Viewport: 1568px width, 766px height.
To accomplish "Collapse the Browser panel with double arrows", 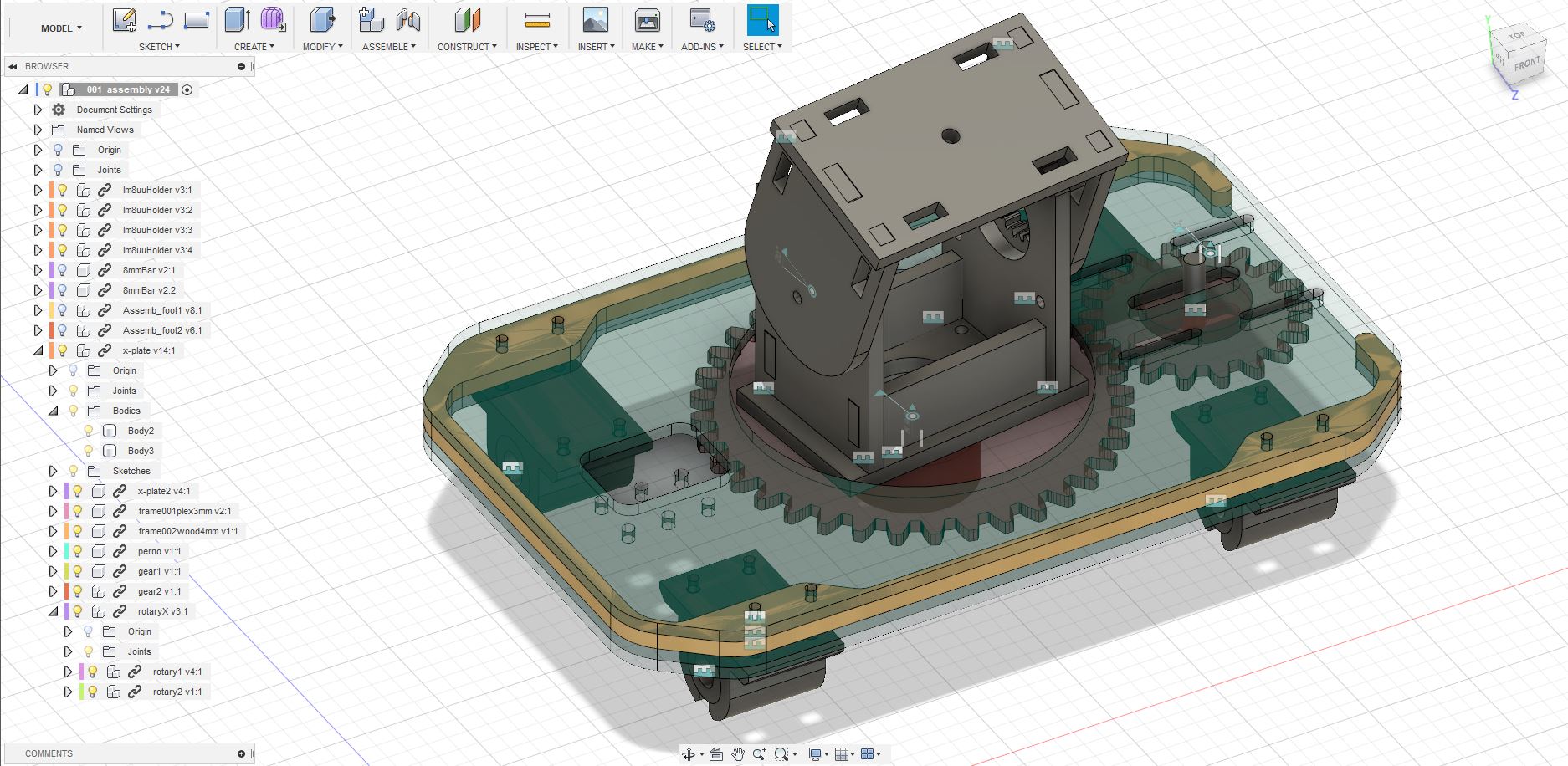I will coord(13,66).
